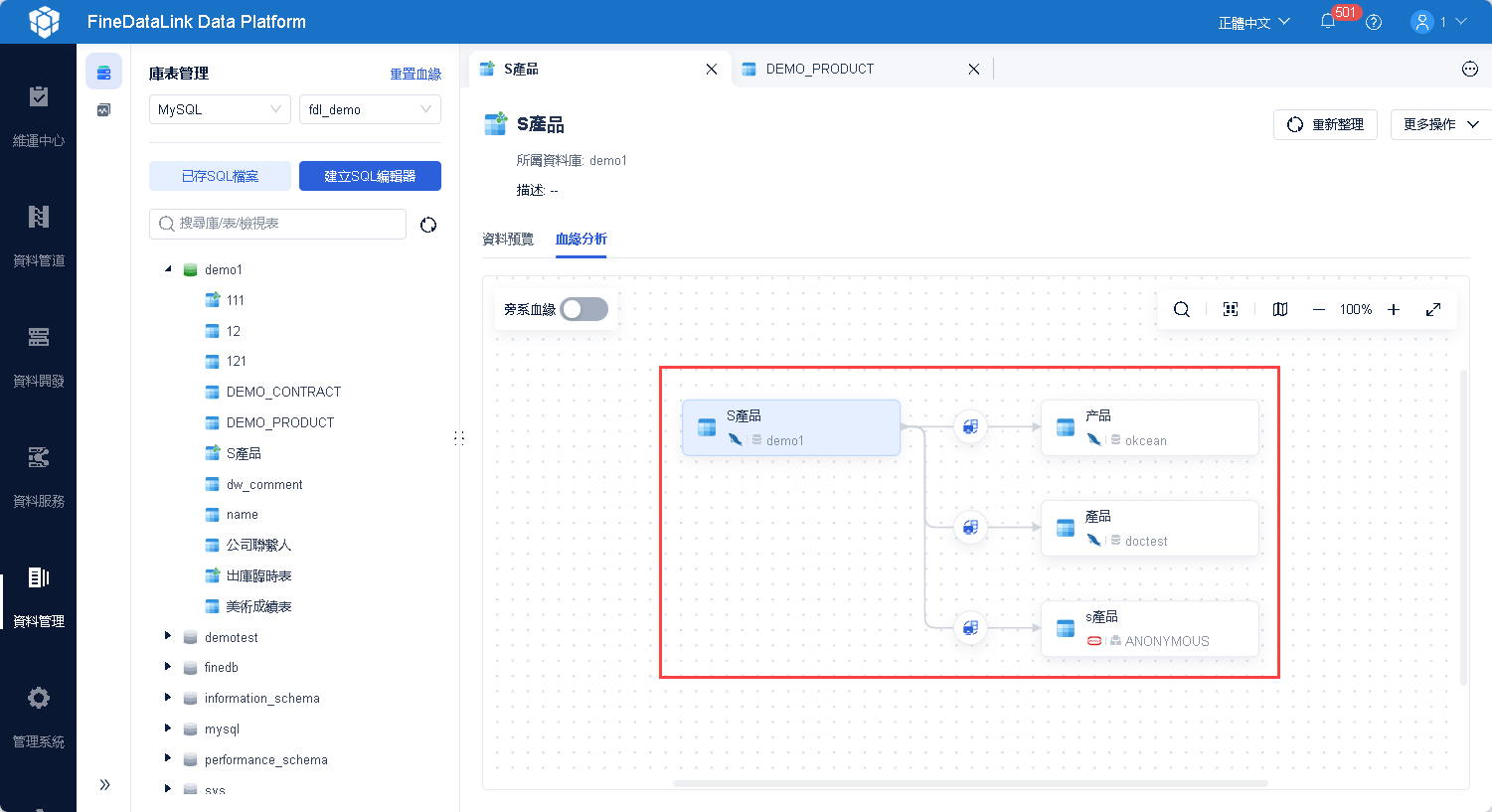Image resolution: width=1492 pixels, height=812 pixels.
Task: Click the sync task icon leading to 产品
Action: [x=970, y=427]
